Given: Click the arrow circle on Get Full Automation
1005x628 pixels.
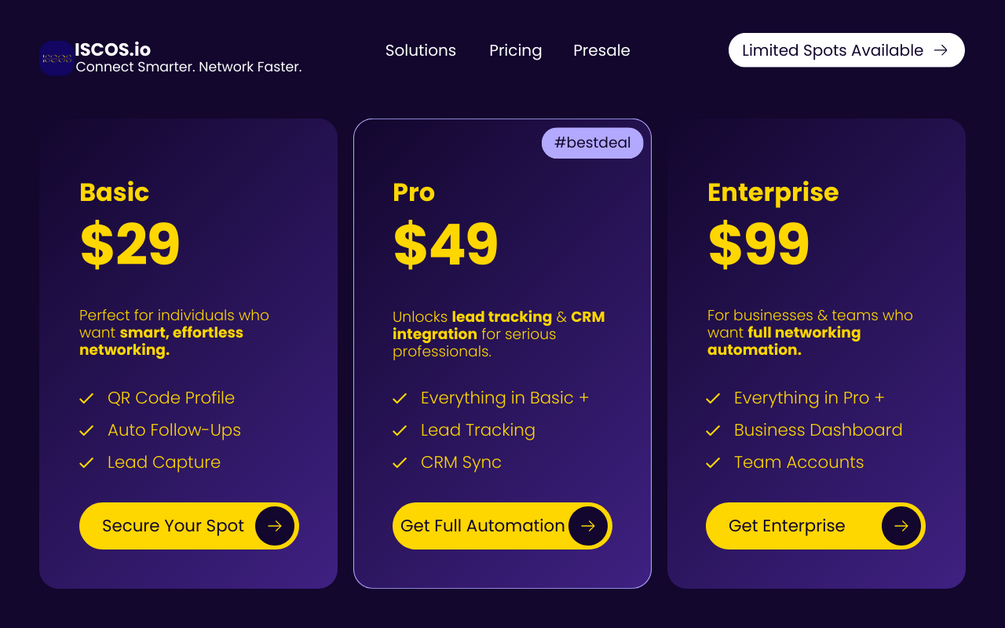Looking at the screenshot, I should point(588,525).
